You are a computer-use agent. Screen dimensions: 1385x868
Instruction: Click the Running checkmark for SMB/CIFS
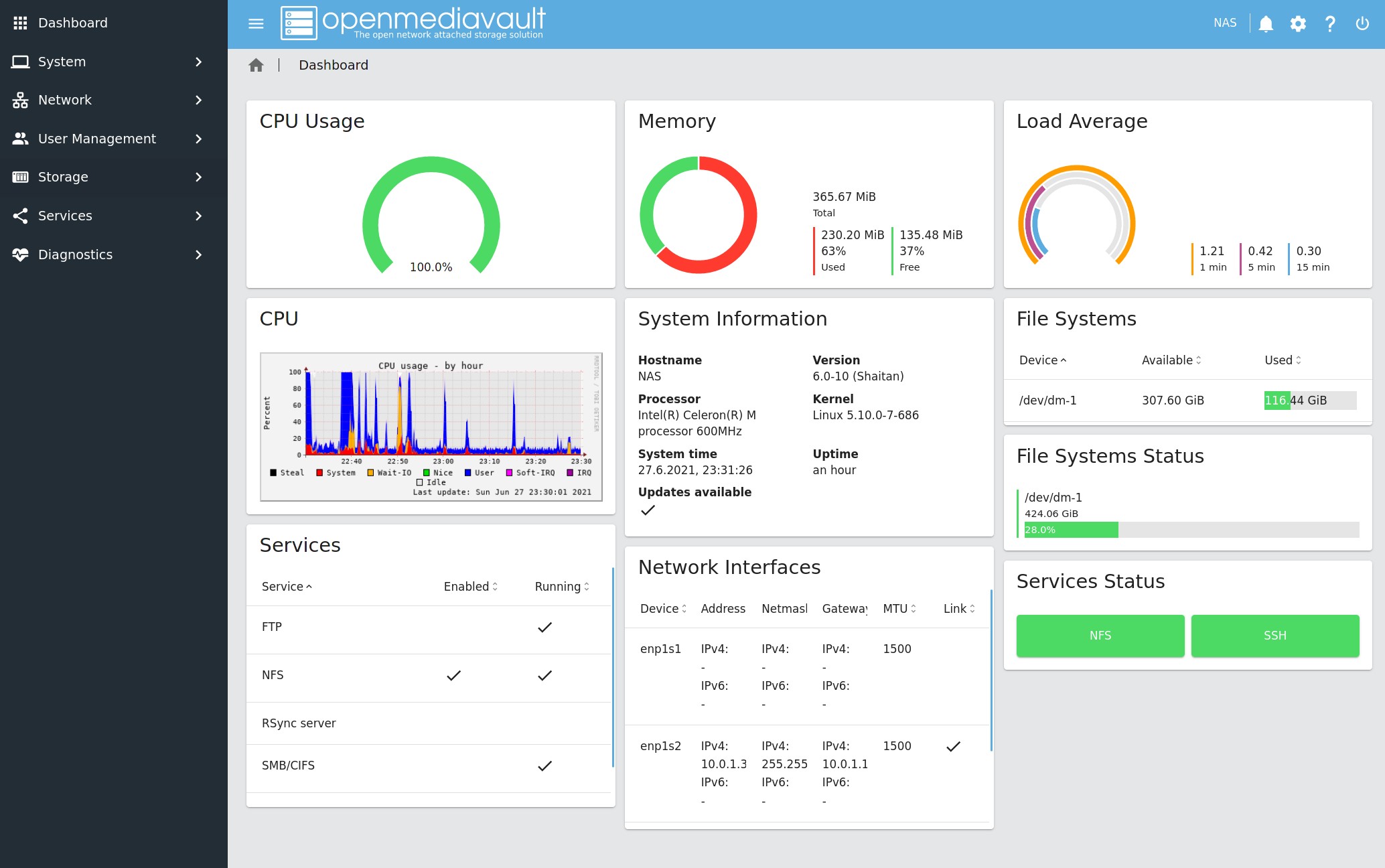coord(544,766)
